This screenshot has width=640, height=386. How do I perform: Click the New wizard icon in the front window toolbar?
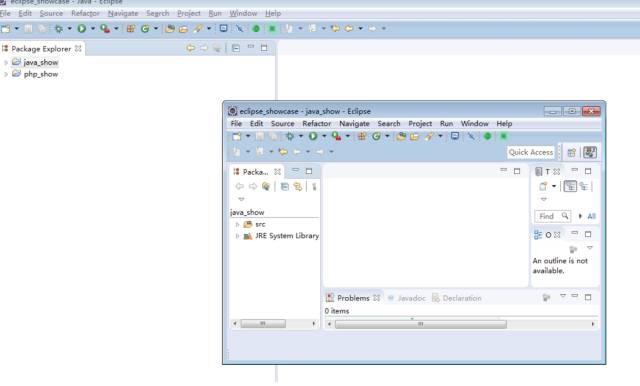237,136
